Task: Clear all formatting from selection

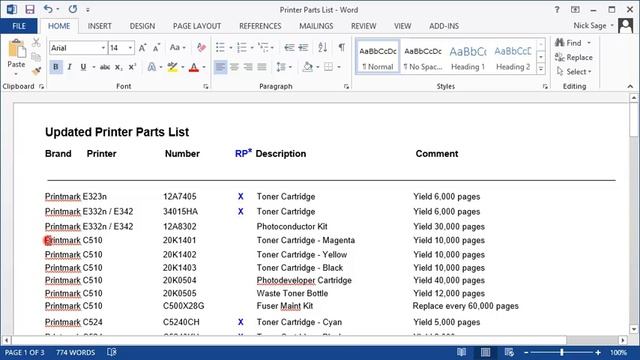Action: point(201,48)
